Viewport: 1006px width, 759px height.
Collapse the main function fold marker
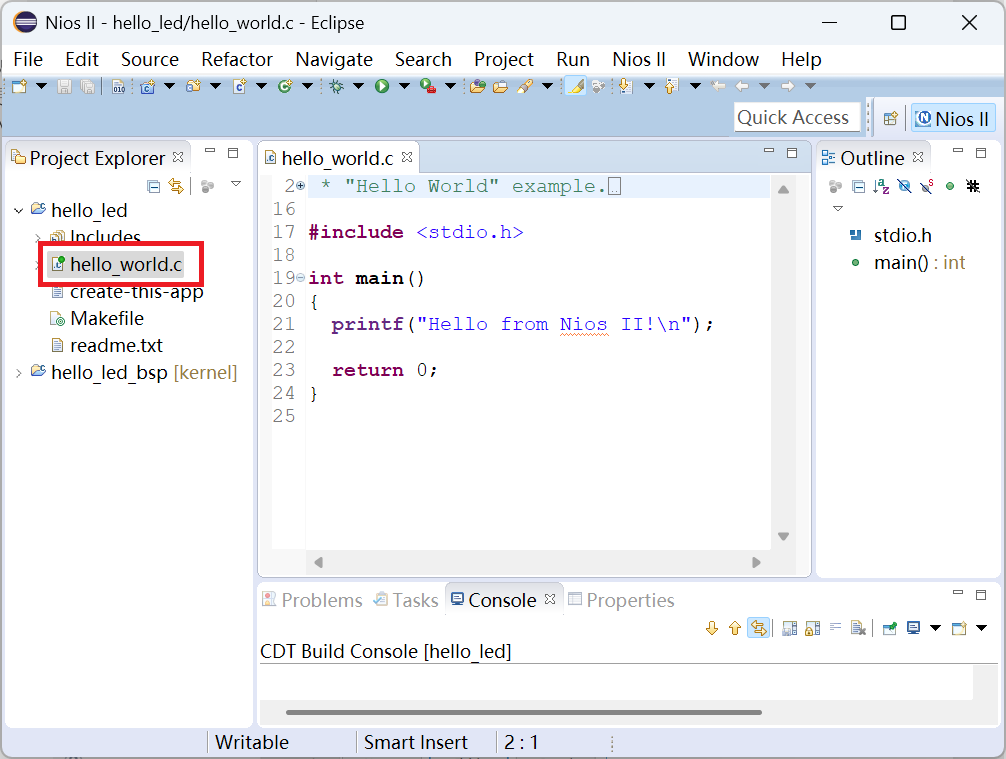[x=300, y=278]
